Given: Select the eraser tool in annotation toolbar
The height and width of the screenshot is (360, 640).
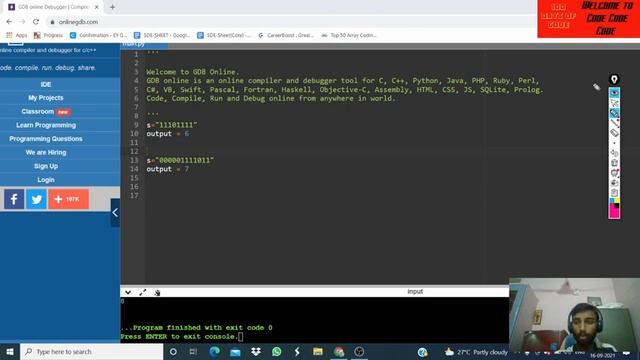Looking at the screenshot, I should (614, 133).
